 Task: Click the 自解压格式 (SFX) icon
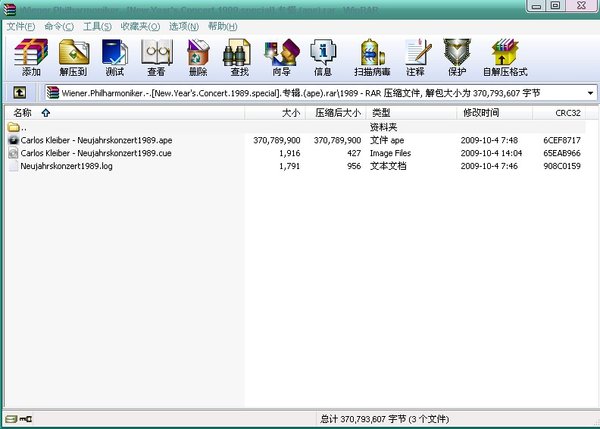505,57
